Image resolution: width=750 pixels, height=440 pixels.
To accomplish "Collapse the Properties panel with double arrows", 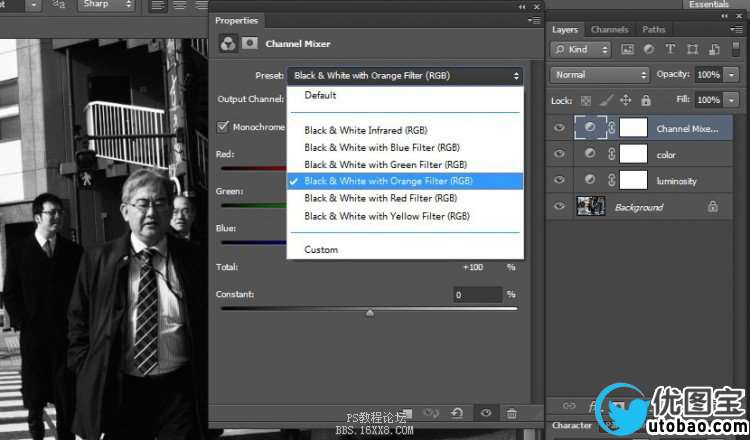I will click(x=522, y=7).
